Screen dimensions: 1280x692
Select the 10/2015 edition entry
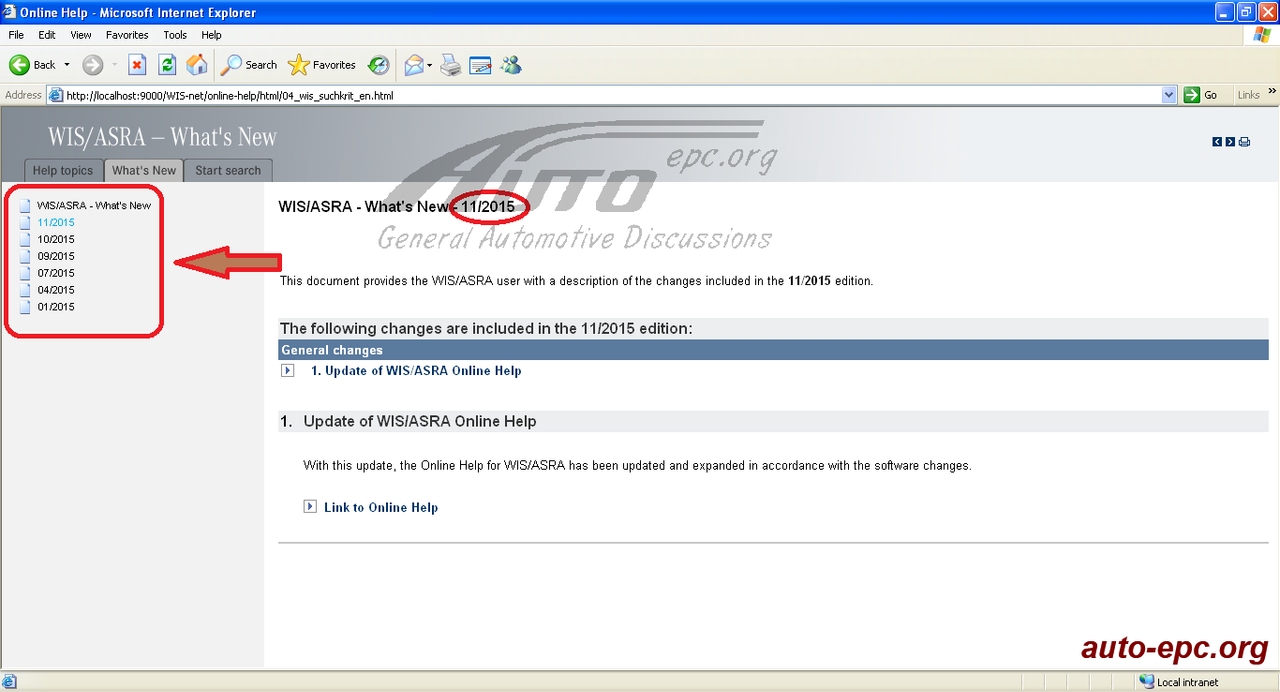(x=56, y=240)
